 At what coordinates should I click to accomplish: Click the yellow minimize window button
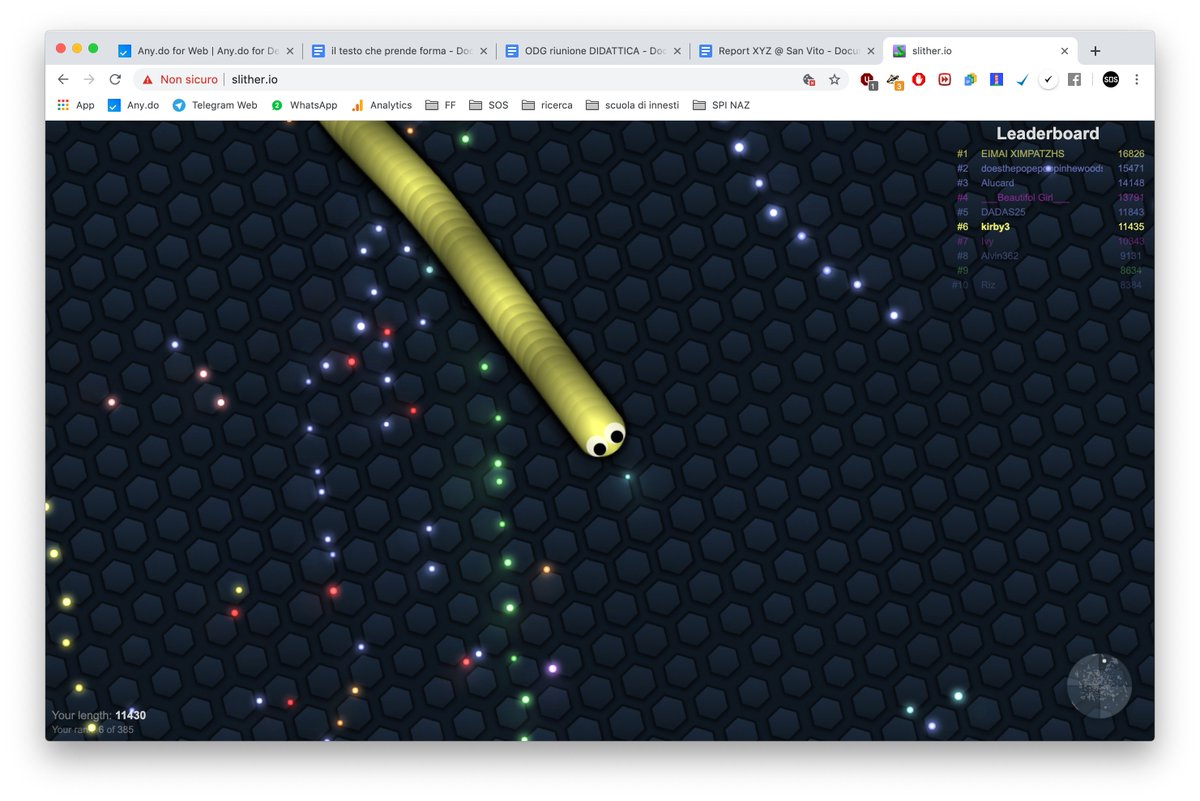point(77,48)
